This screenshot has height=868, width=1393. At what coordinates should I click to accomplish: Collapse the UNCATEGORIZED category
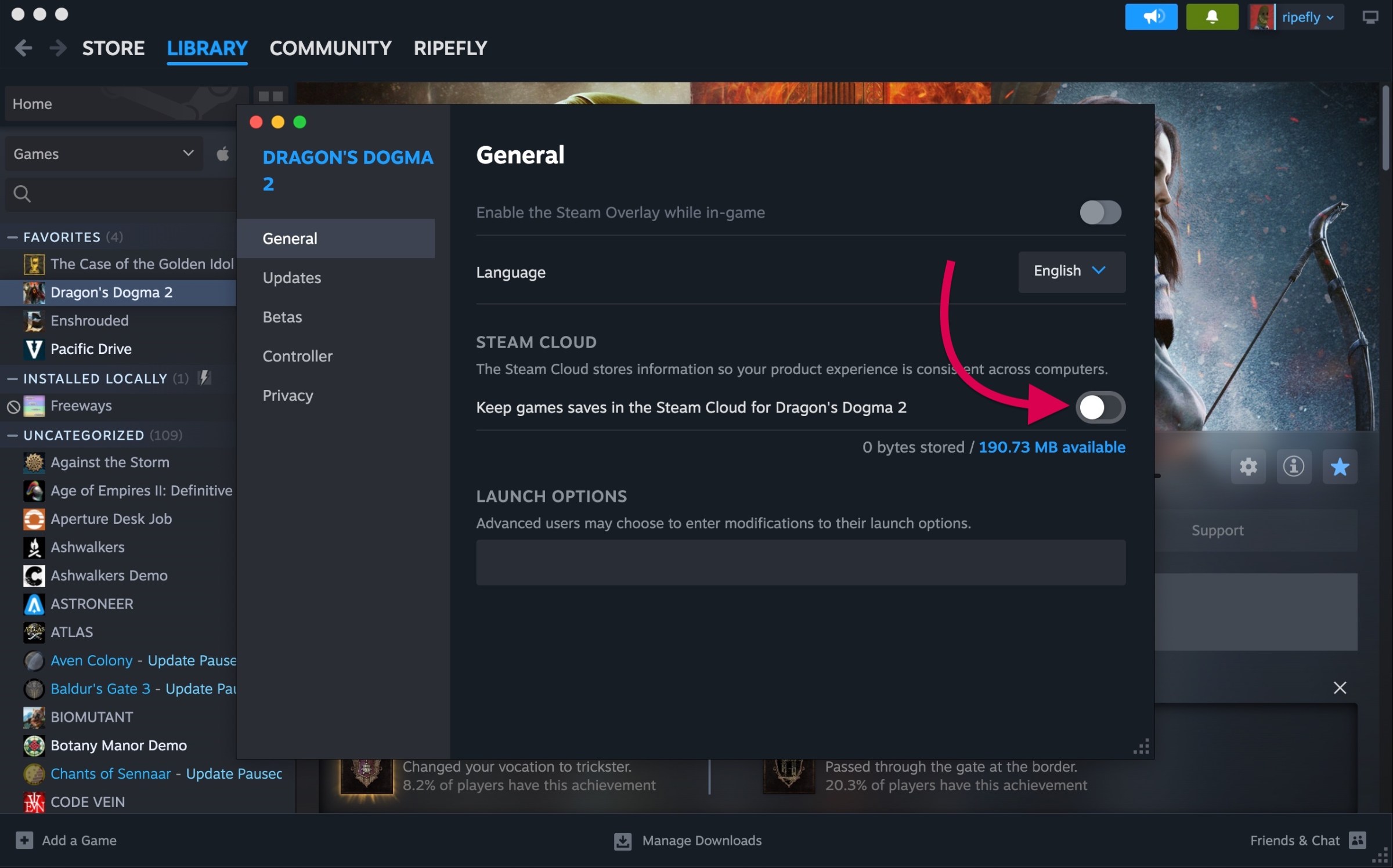tap(12, 435)
